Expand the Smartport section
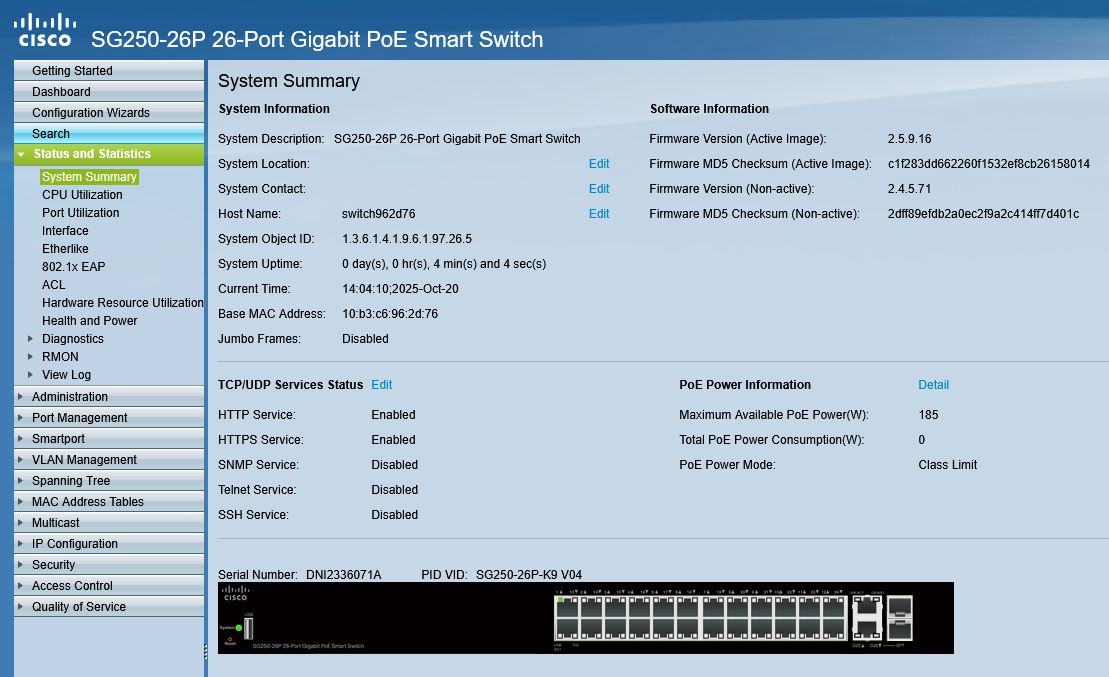1109x677 pixels. pyautogui.click(x=109, y=439)
